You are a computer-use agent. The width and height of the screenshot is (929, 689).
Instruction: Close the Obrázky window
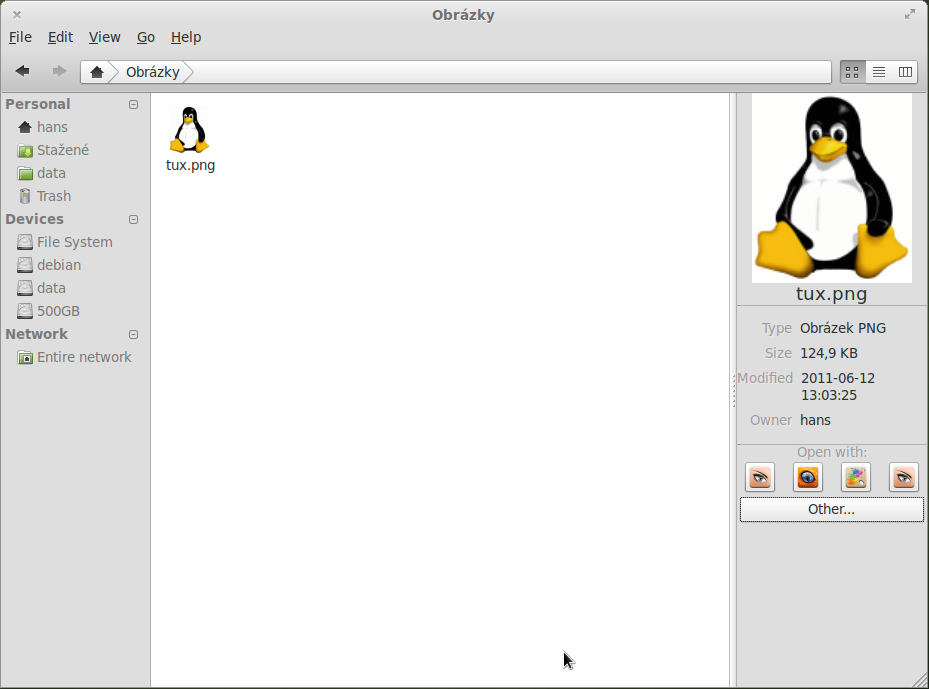click(x=17, y=15)
